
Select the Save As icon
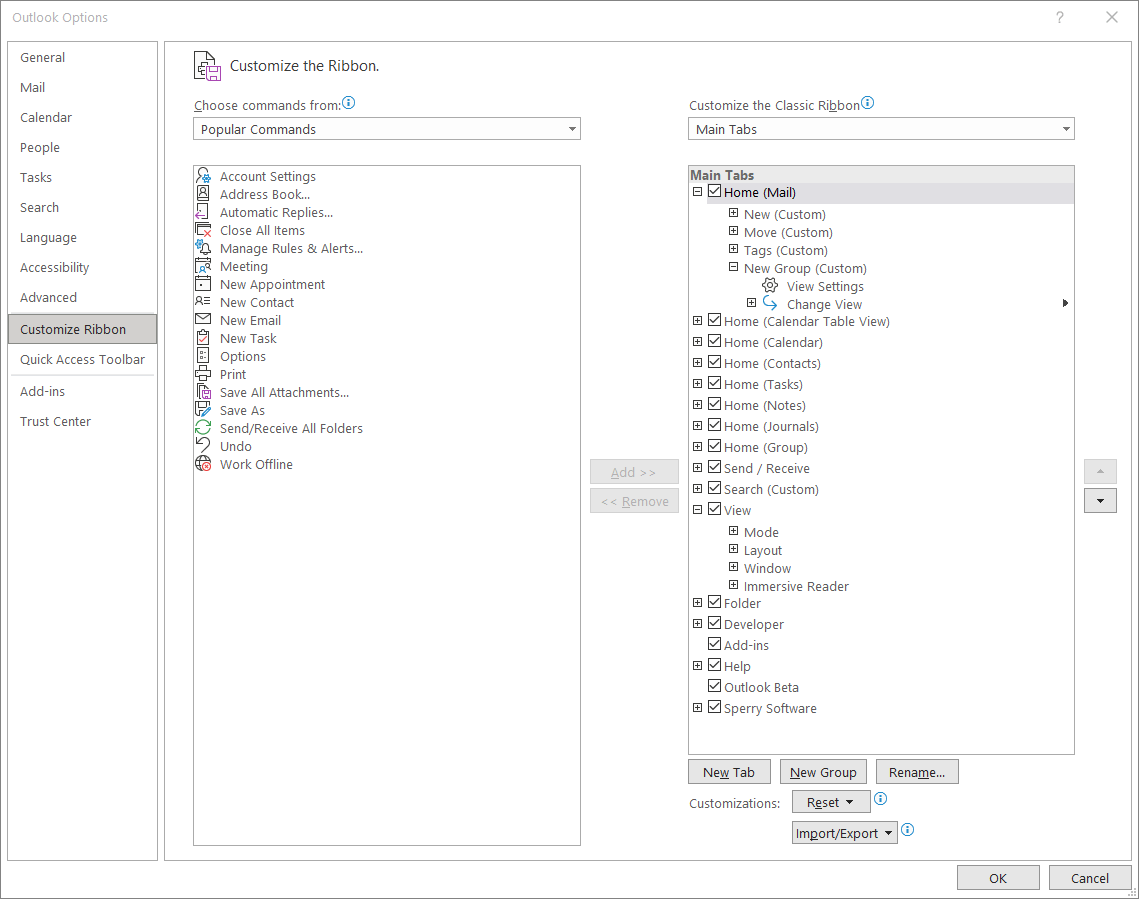point(203,410)
